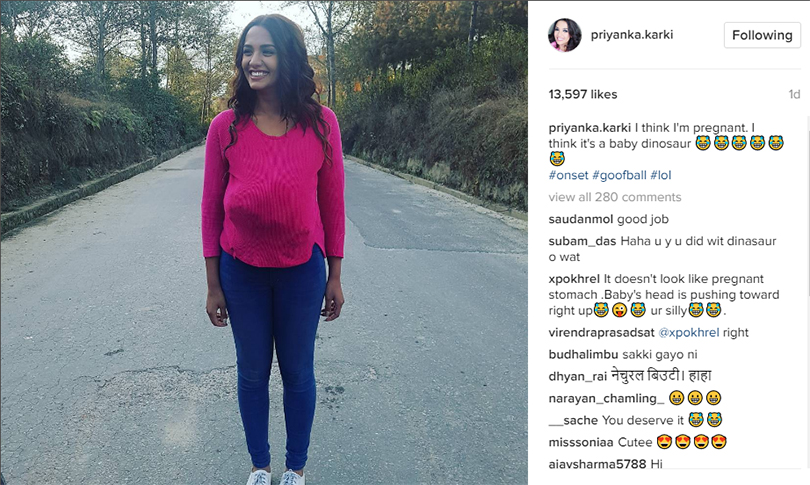
Task: Open dhyan_rai commenter profile
Action: [x=578, y=377]
